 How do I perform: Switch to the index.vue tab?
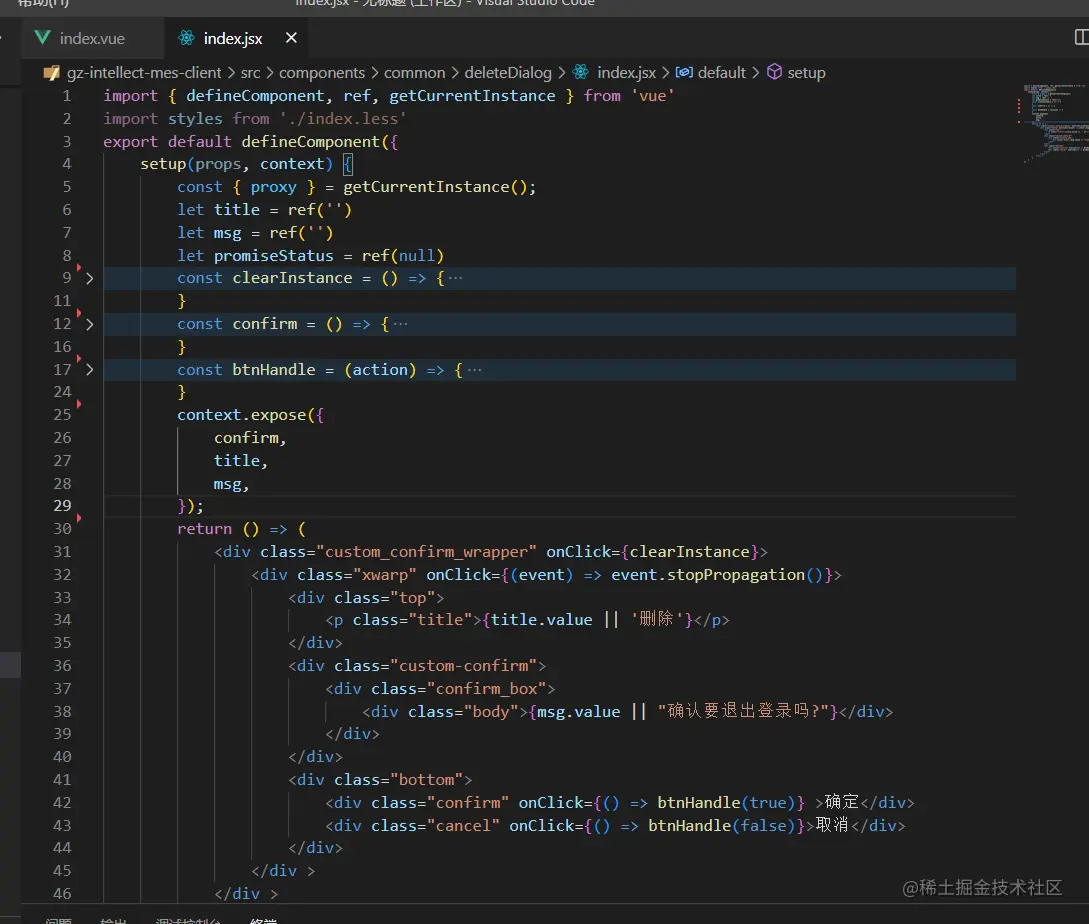pyautogui.click(x=92, y=38)
